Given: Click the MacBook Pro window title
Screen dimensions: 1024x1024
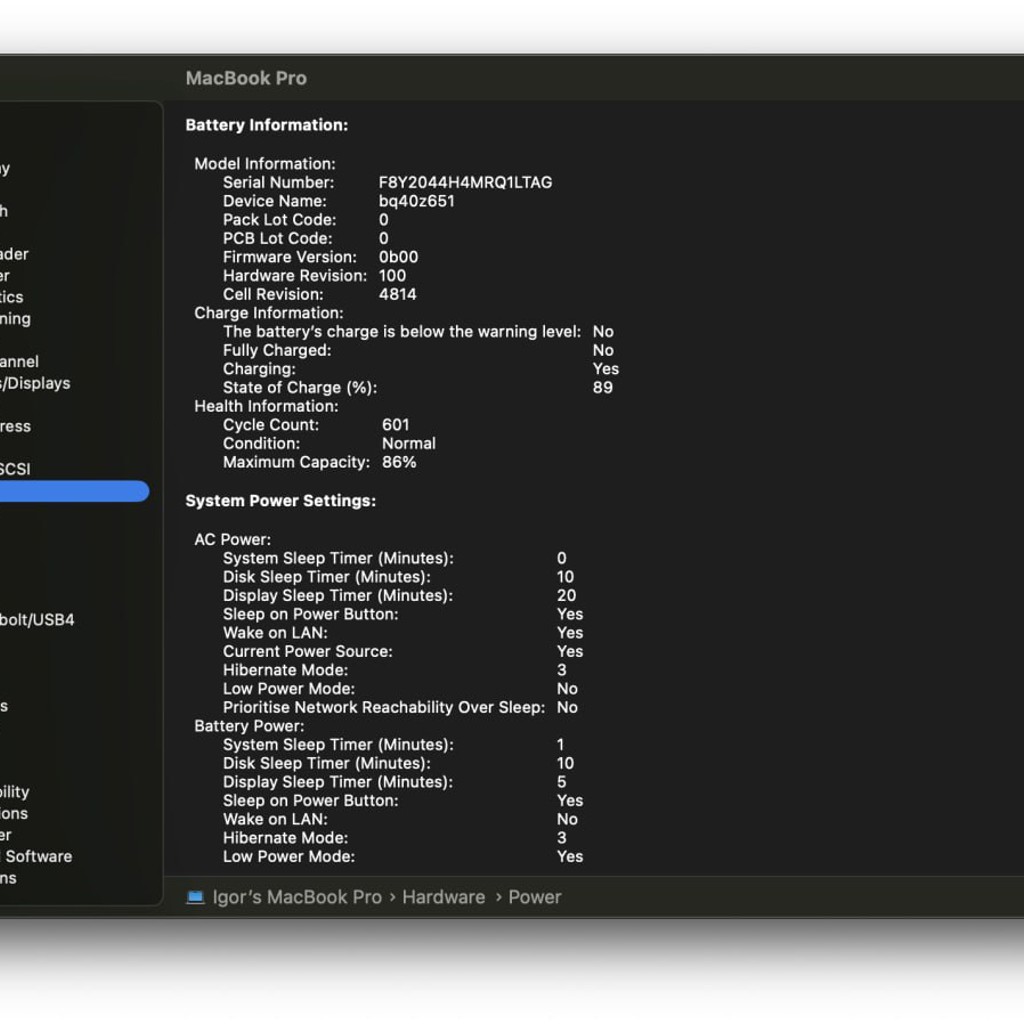Looking at the screenshot, I should [246, 78].
